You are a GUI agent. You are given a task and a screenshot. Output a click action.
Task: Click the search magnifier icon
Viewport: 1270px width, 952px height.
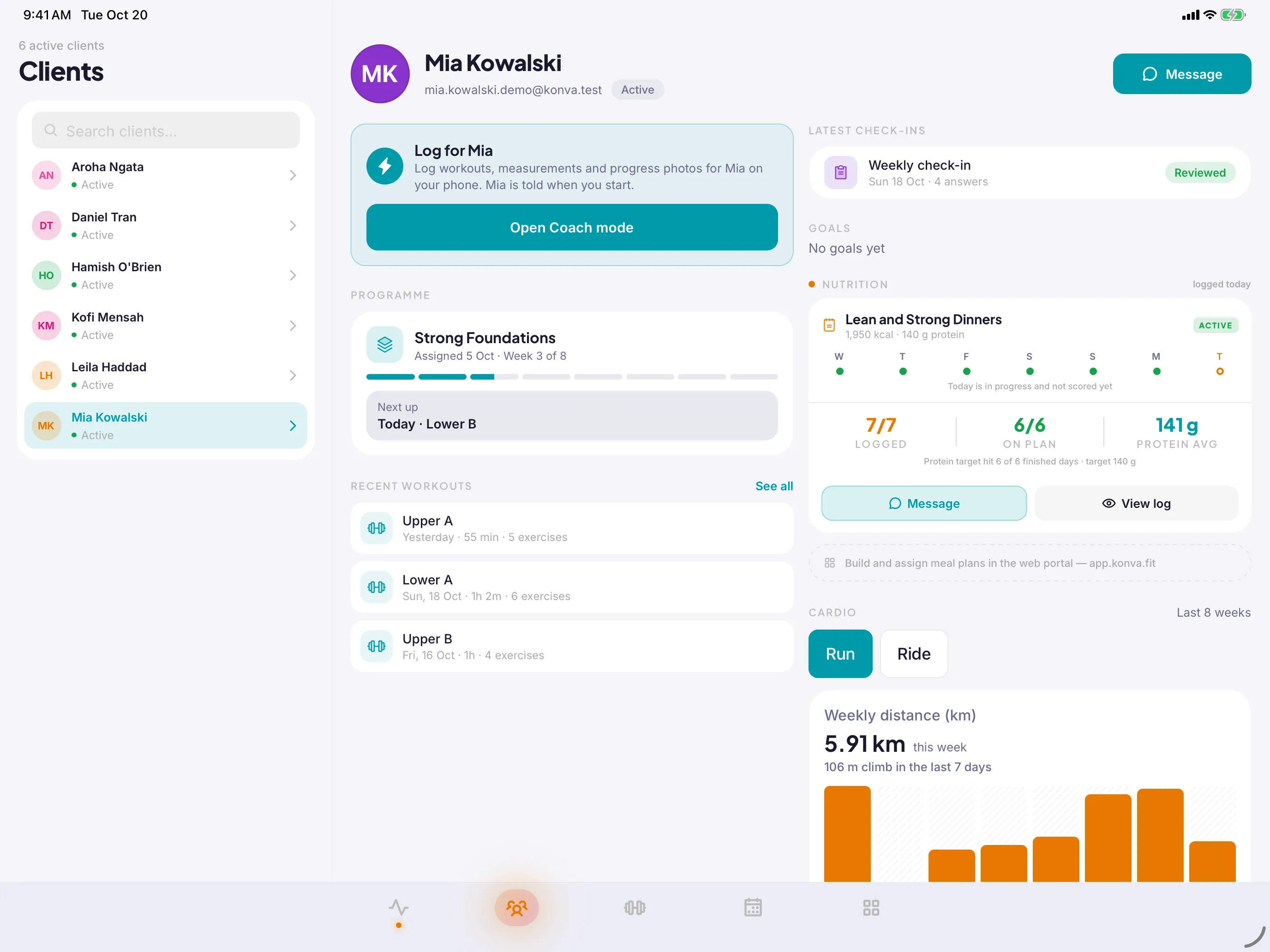(x=50, y=130)
